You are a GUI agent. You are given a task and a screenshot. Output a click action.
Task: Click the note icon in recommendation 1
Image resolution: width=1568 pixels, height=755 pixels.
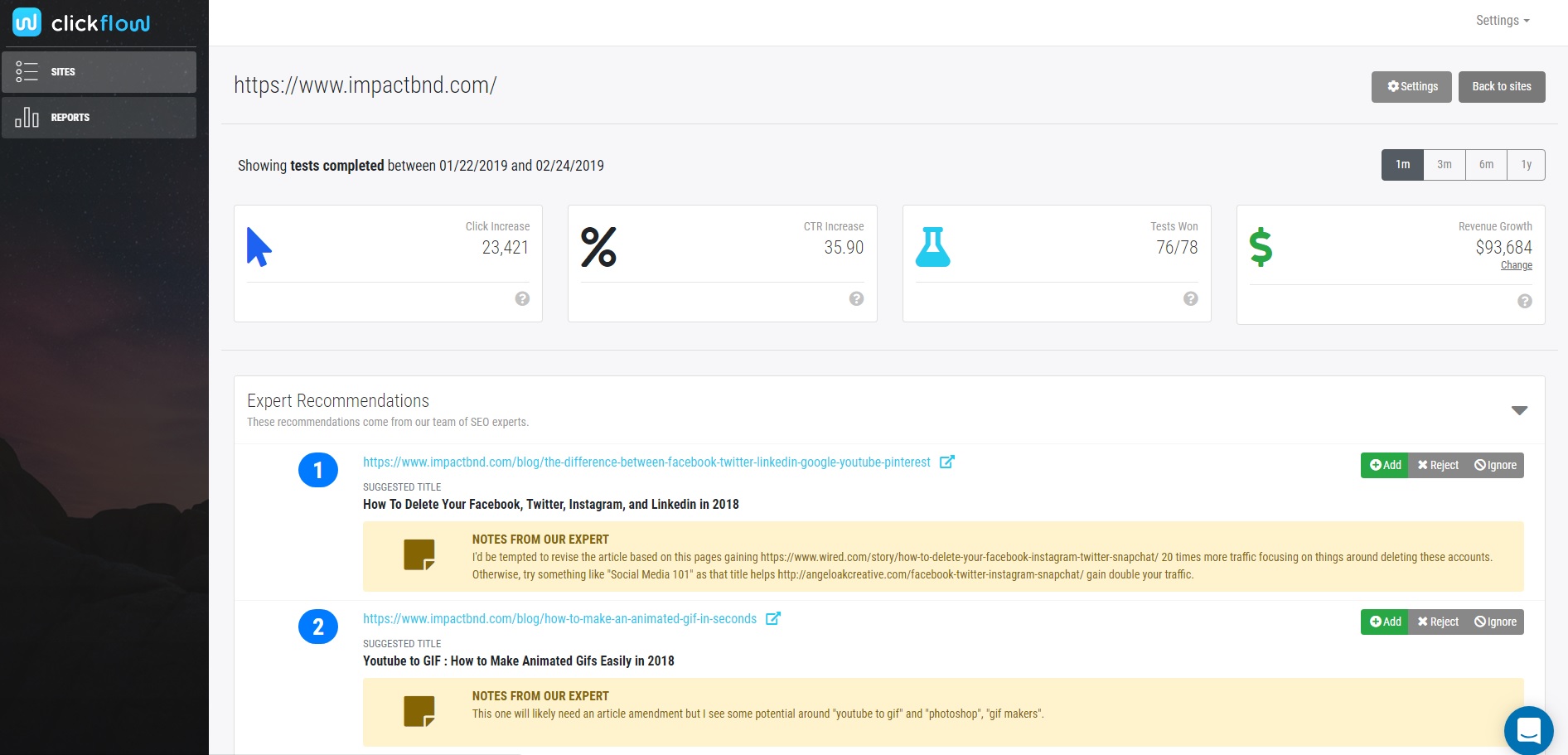coord(419,554)
